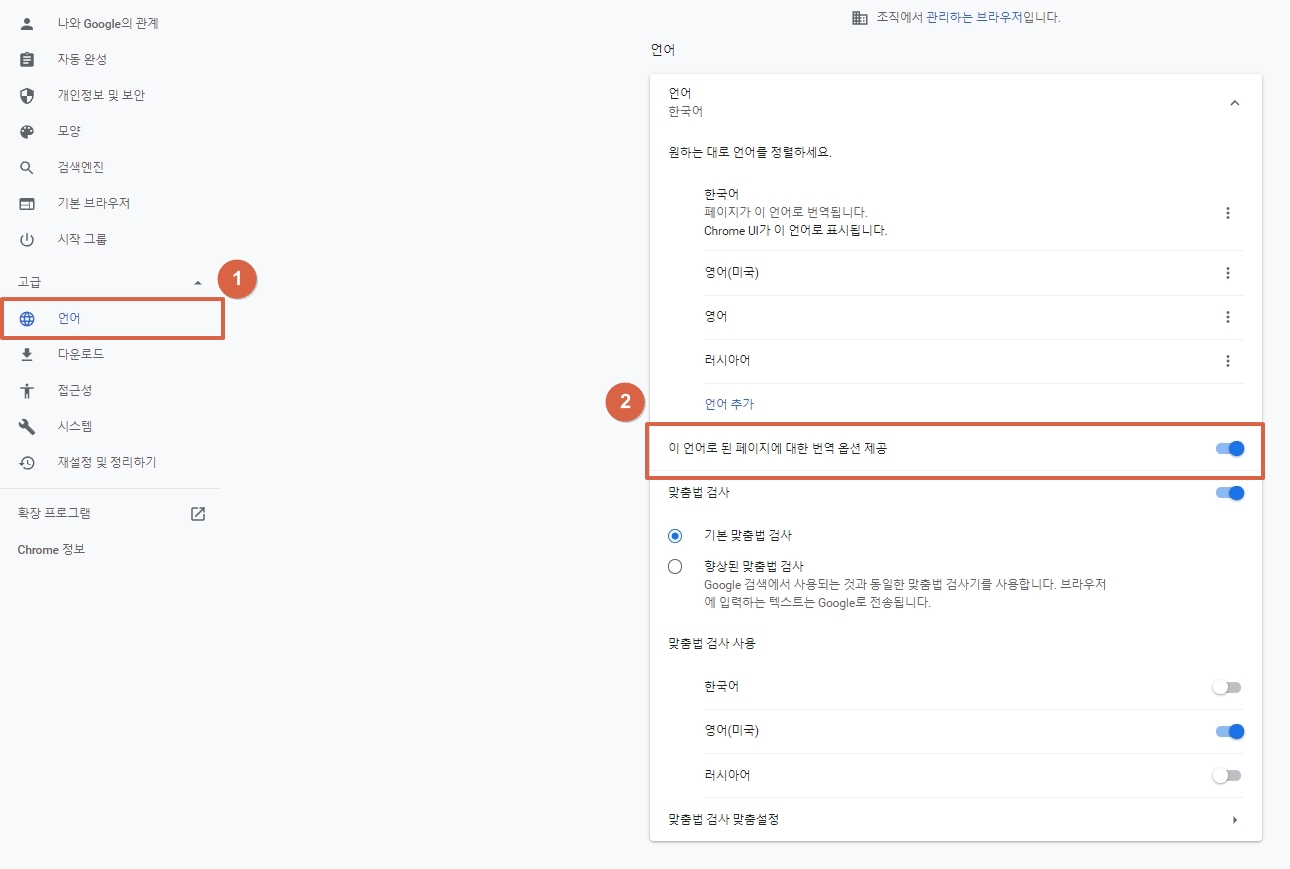Open Chrome 정보 page
Screen dimensions: 1290x869
click(x=51, y=550)
